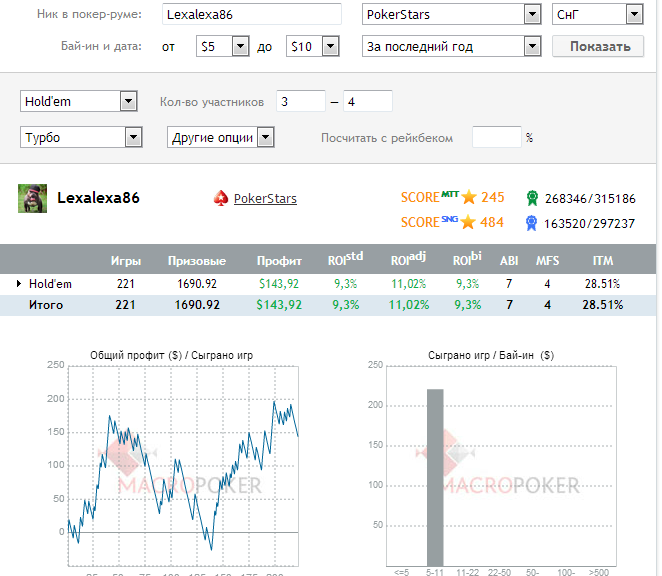
Task: Open the PokerStars link near the nickname
Action: tap(265, 198)
